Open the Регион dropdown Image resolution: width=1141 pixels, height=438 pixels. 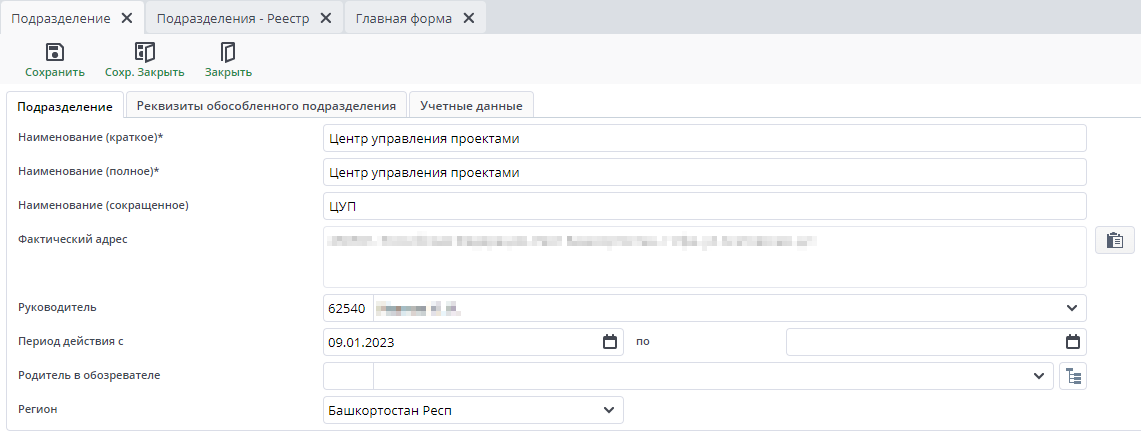(608, 410)
